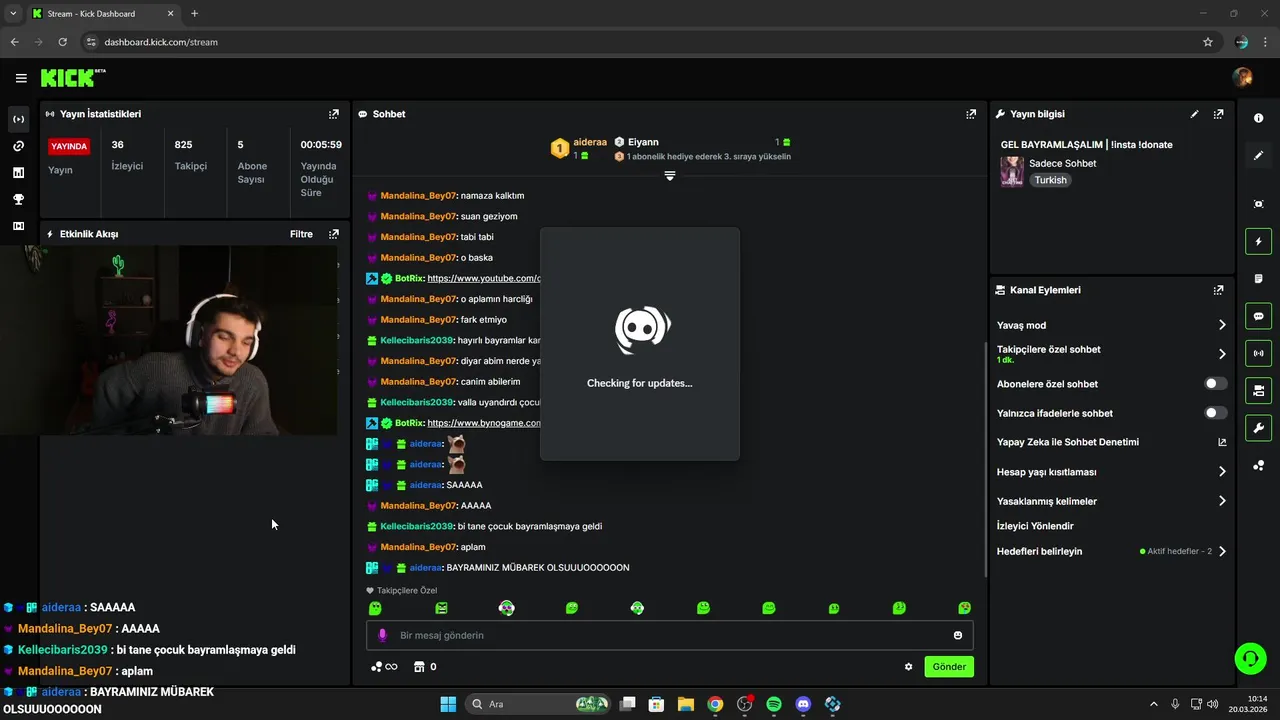Insert the last green emote in emote row
This screenshot has height=720, width=1280.
click(964, 608)
